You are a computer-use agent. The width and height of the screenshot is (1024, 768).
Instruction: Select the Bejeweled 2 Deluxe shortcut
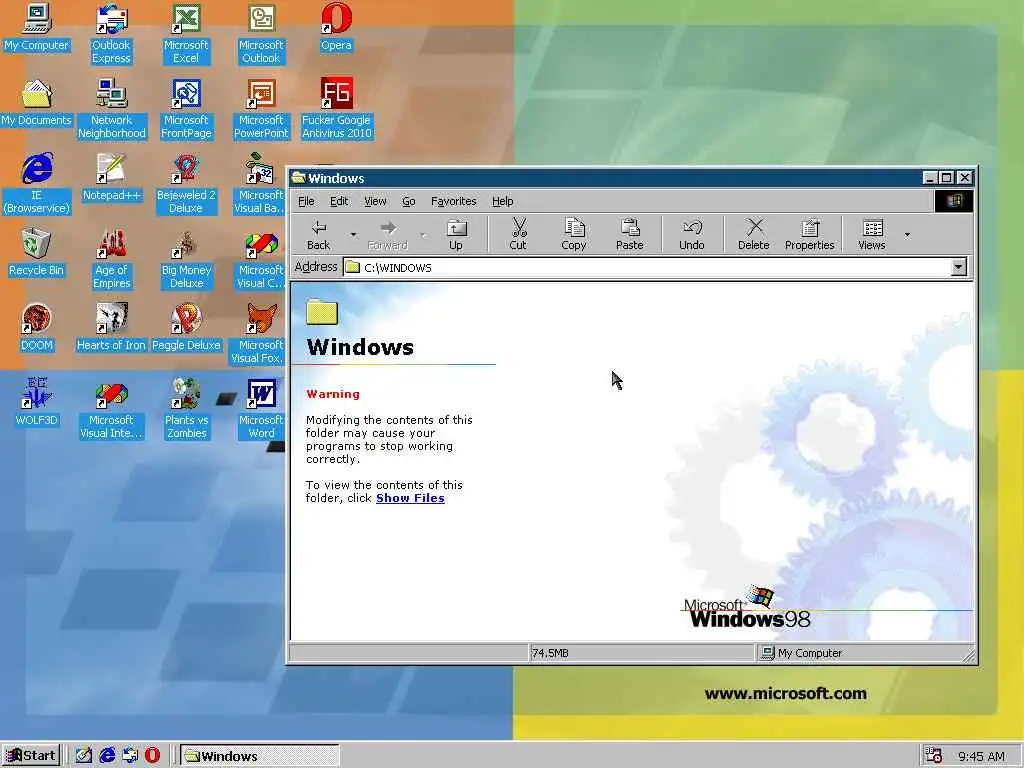(x=186, y=184)
